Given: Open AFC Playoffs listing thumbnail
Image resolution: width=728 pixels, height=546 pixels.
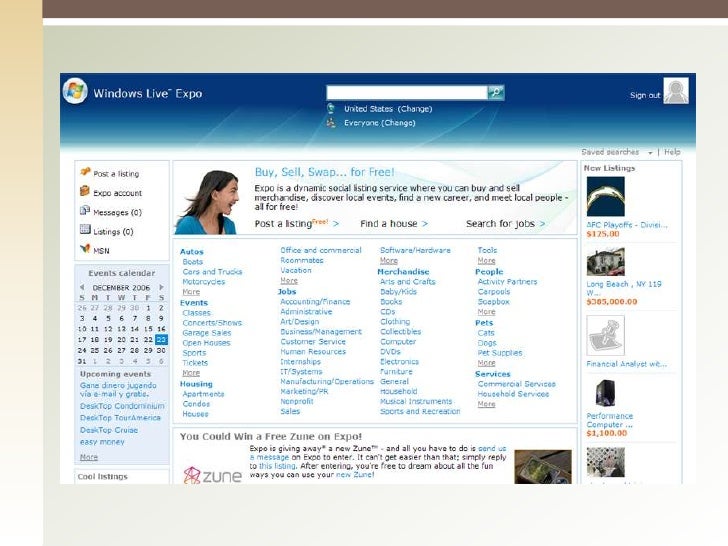Looking at the screenshot, I should 605,197.
